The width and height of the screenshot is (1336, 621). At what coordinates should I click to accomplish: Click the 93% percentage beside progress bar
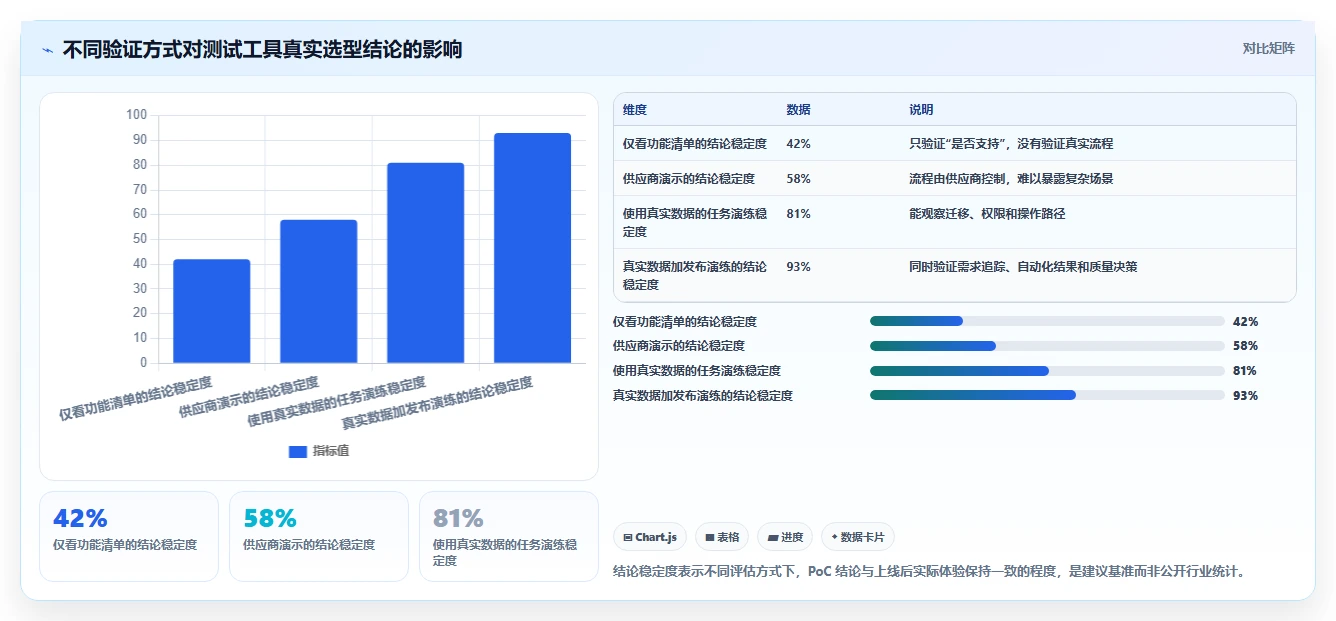pos(1245,396)
